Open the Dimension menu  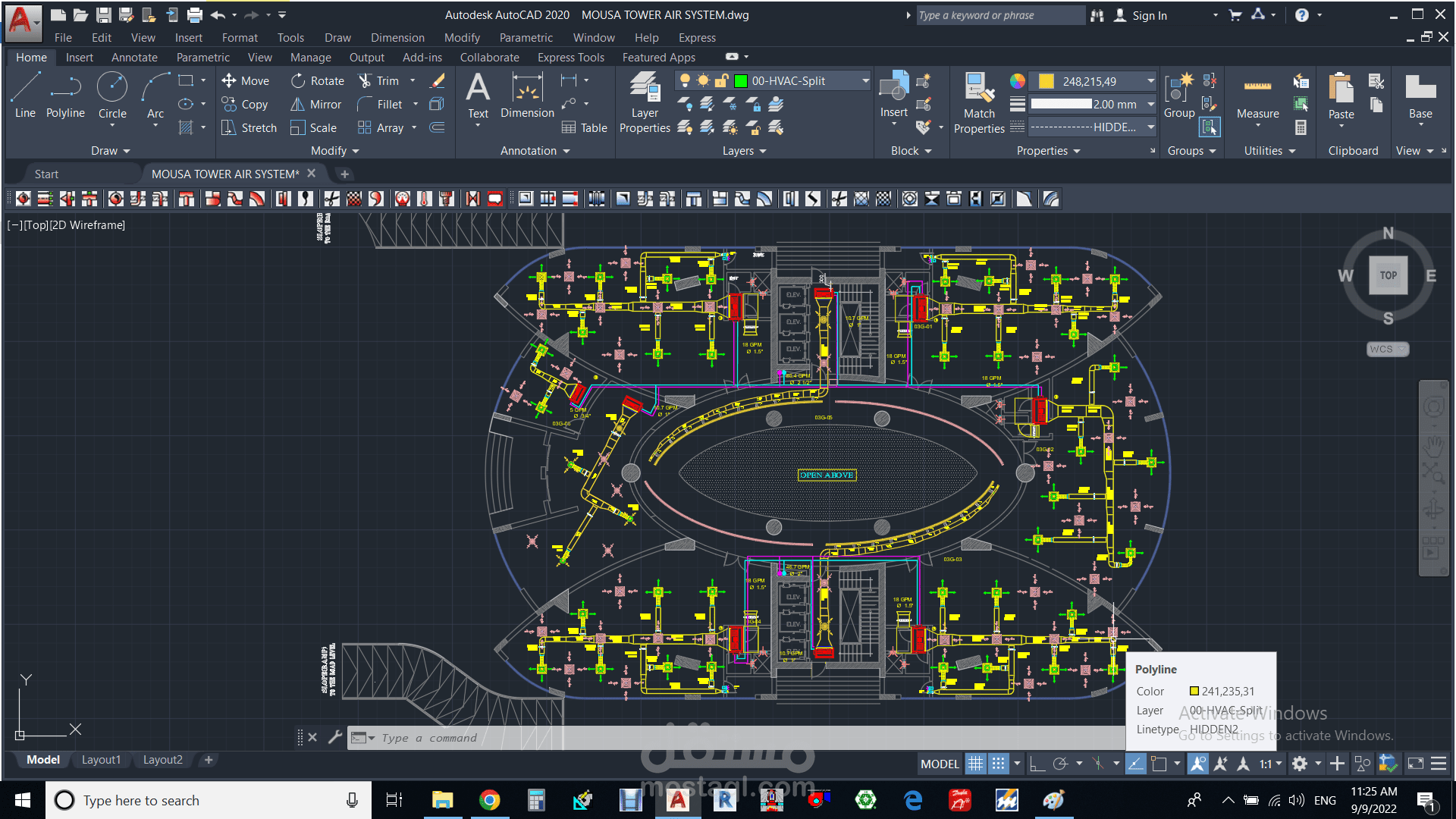click(x=397, y=38)
